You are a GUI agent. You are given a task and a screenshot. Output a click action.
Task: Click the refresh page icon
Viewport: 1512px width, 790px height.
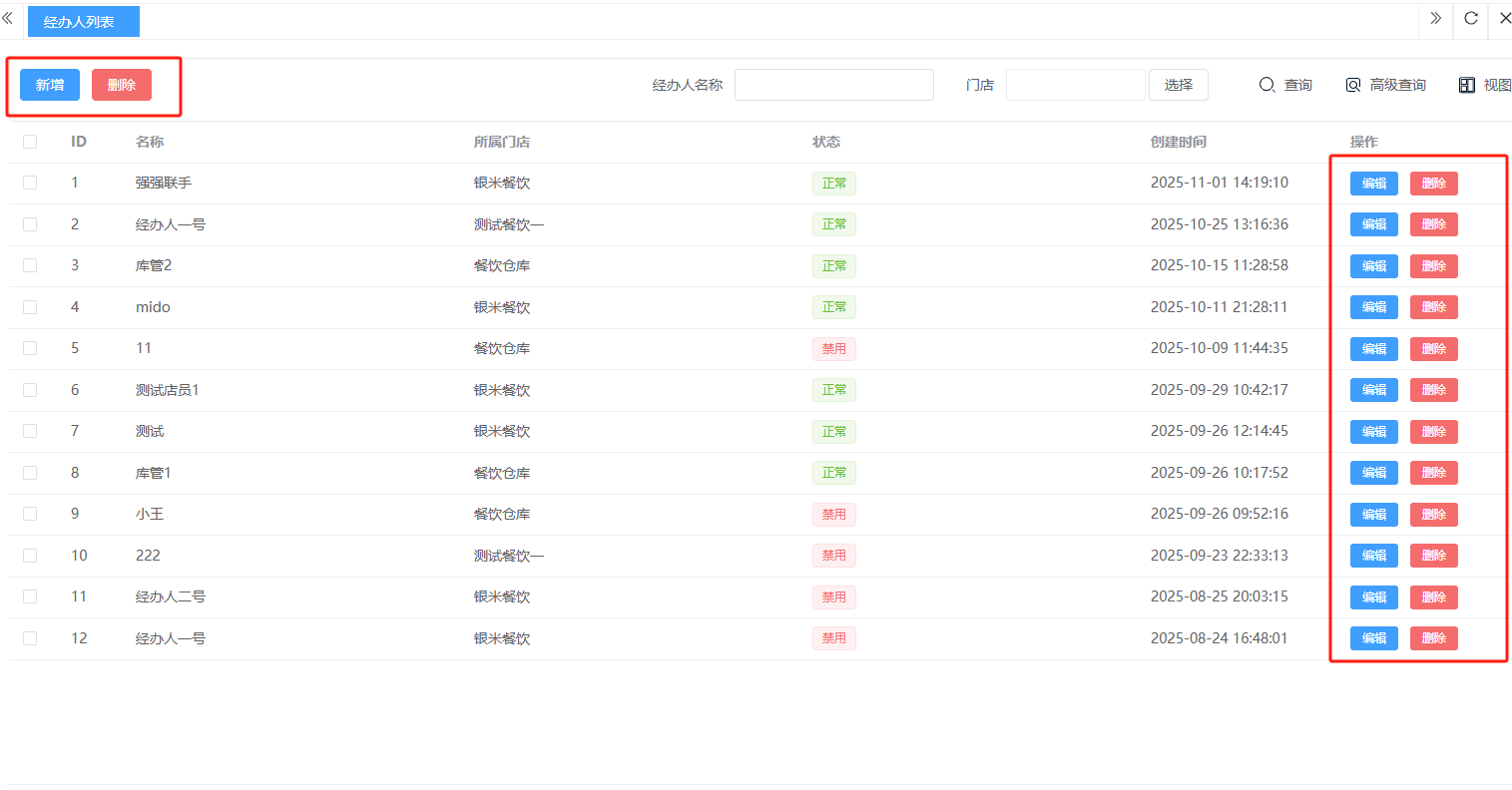1470,18
